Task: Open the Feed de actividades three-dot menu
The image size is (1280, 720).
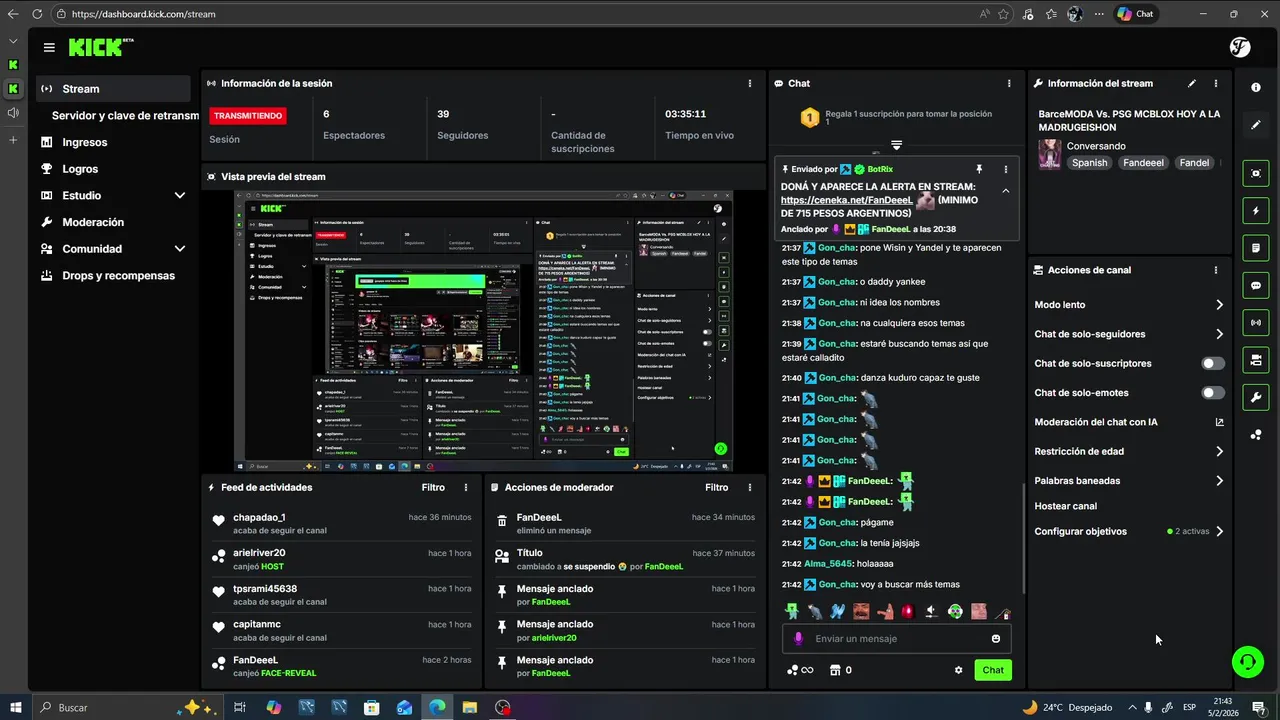Action: [466, 488]
